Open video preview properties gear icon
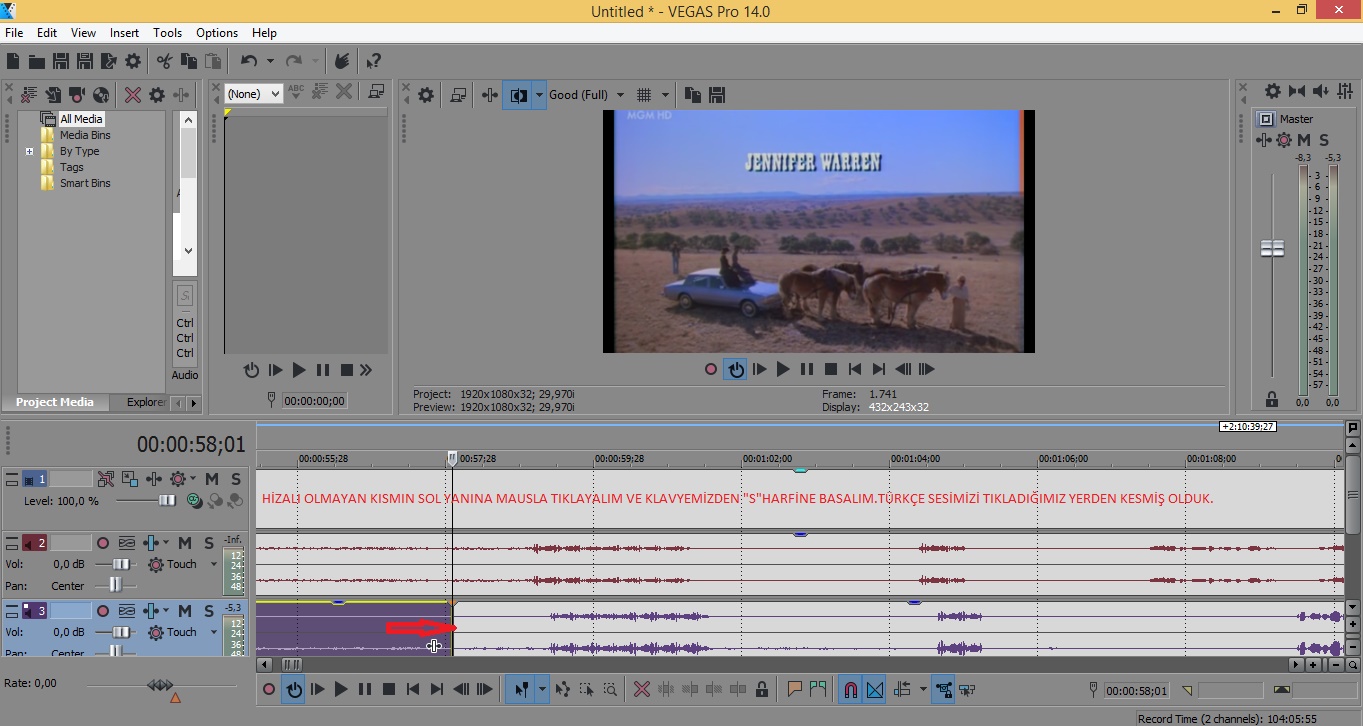1363x726 pixels. coord(426,95)
